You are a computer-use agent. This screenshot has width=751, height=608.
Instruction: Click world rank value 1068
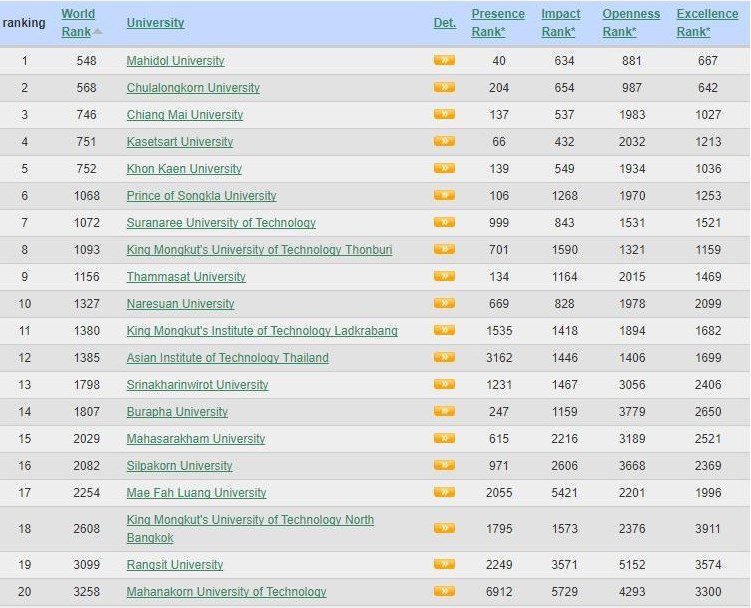pos(86,195)
